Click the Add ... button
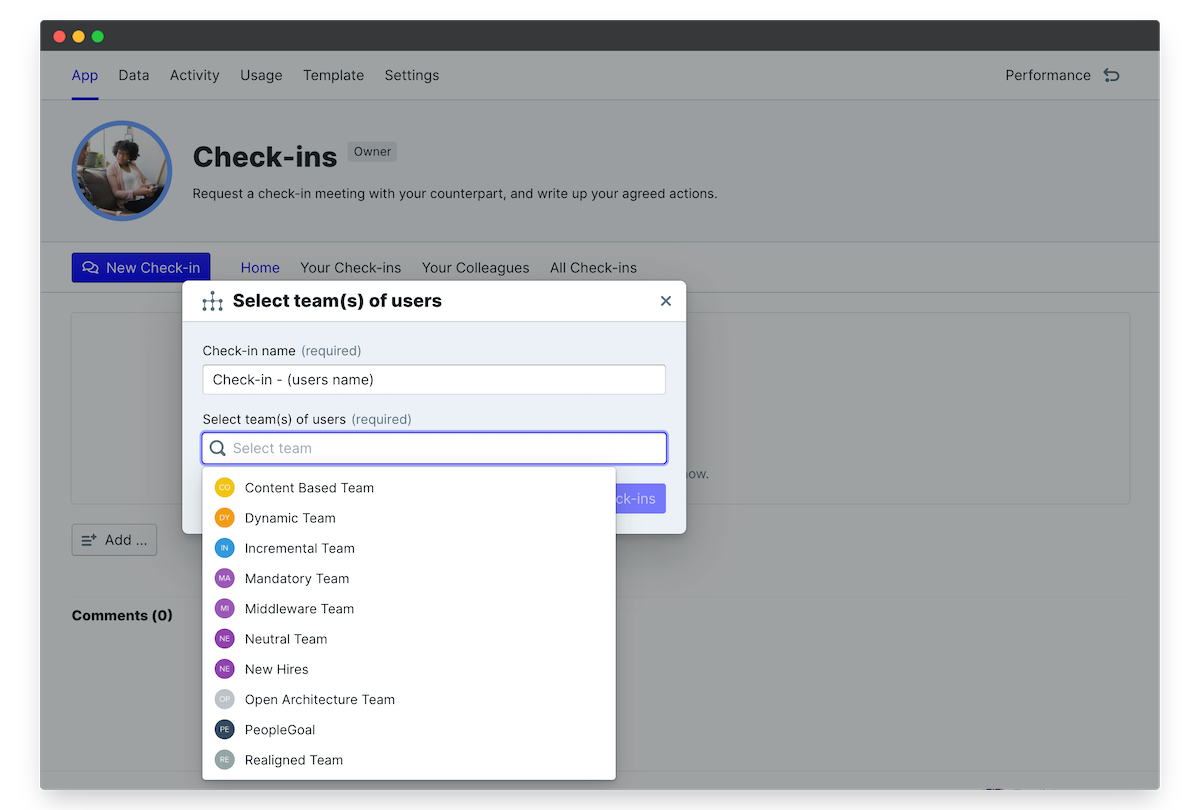 114,540
